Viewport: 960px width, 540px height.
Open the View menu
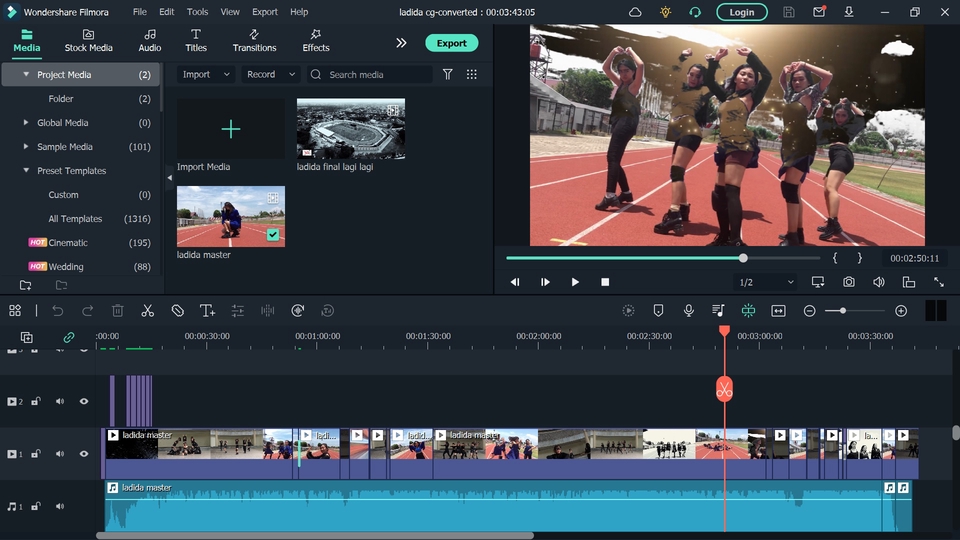230,12
